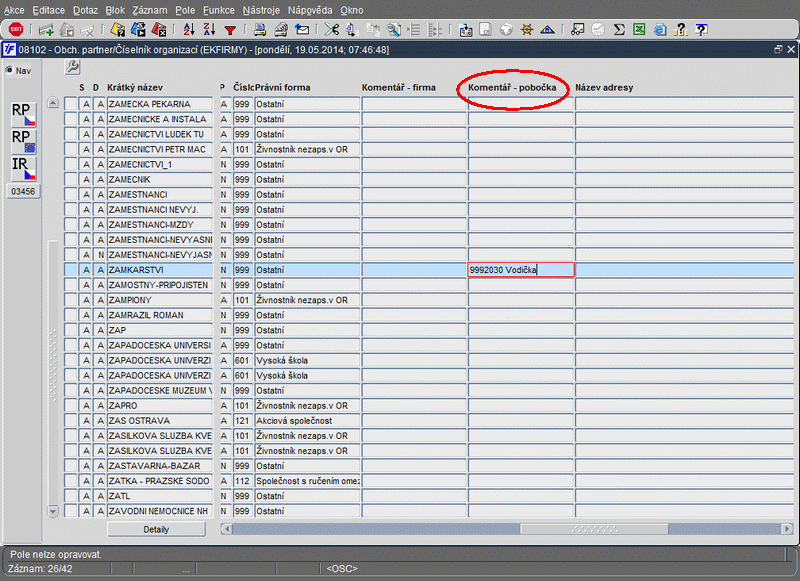Tick the checkbox in ZAMKARSTVI row
Screen dimensions: 800x581
pos(70,270)
